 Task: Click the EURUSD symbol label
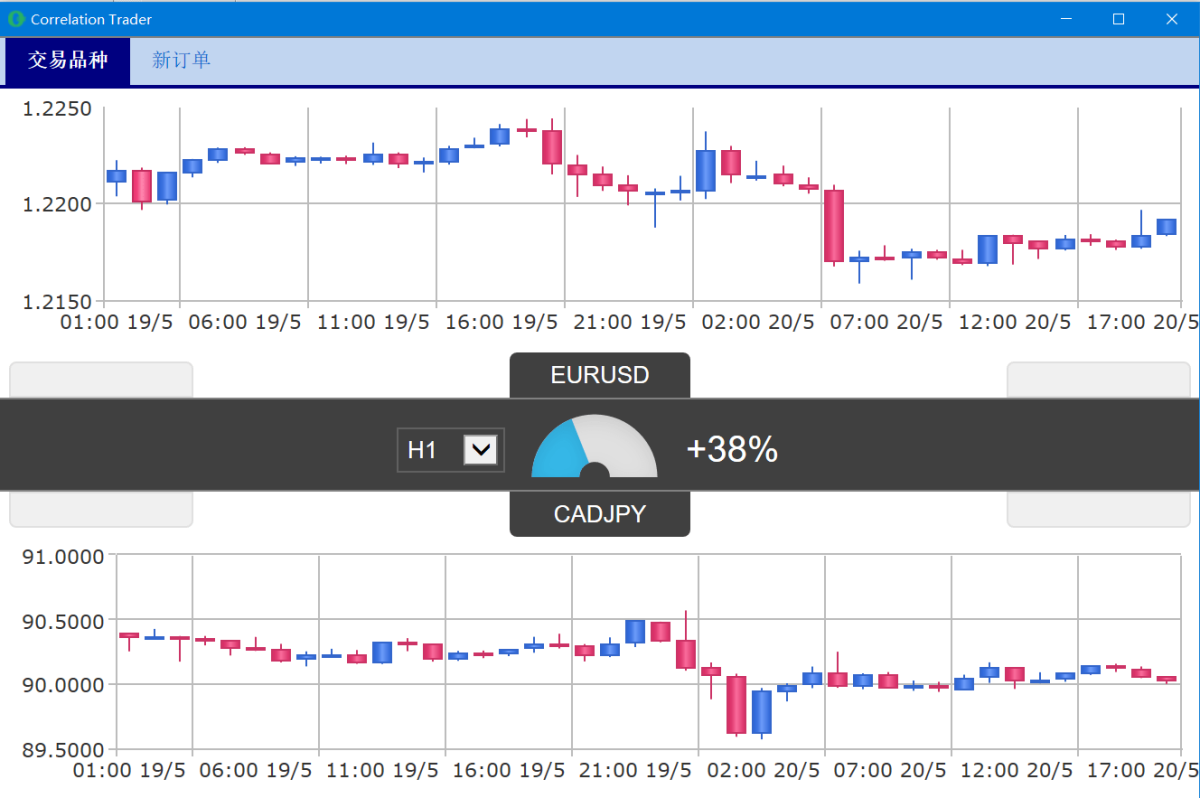(599, 375)
